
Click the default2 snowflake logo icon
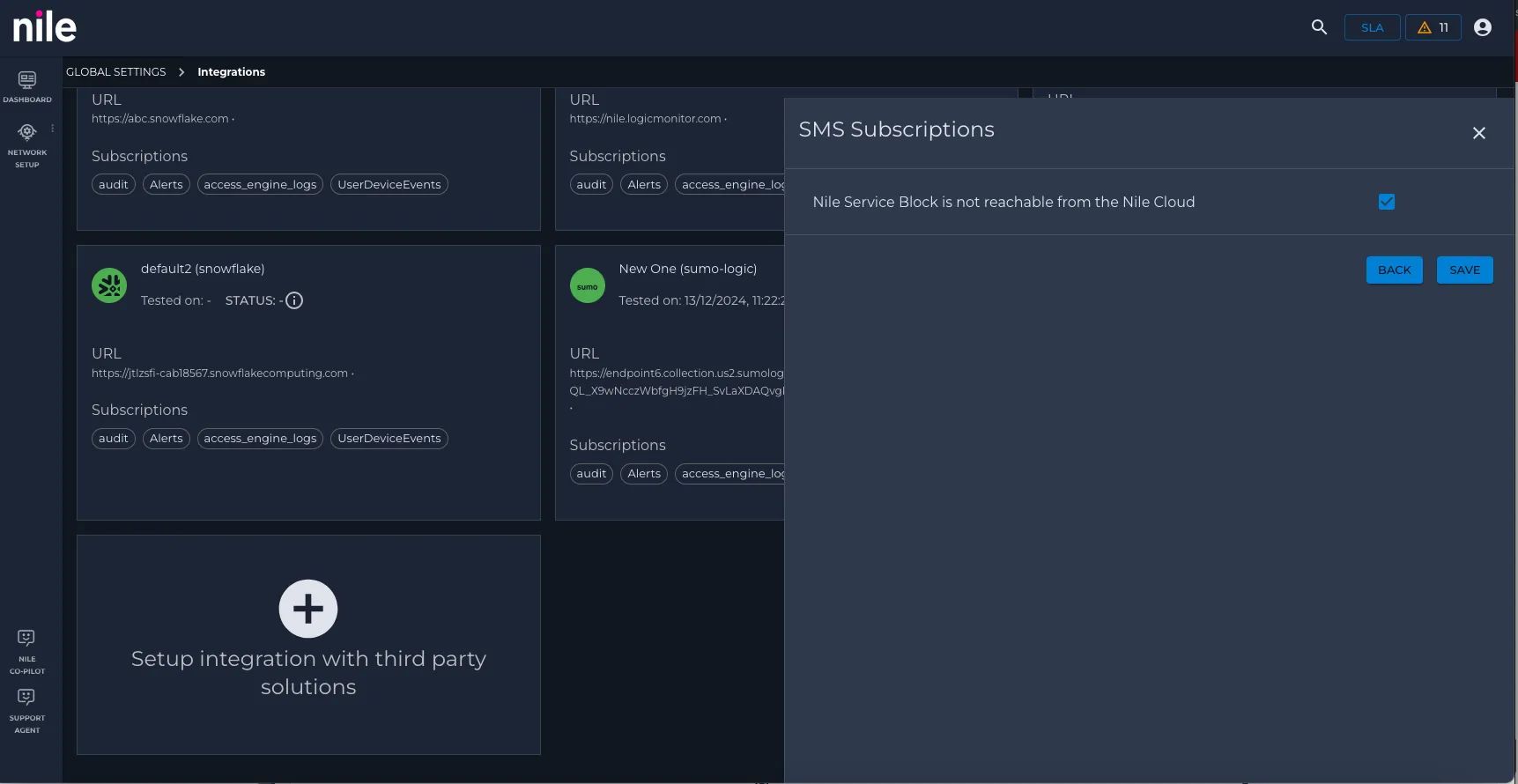(x=109, y=285)
